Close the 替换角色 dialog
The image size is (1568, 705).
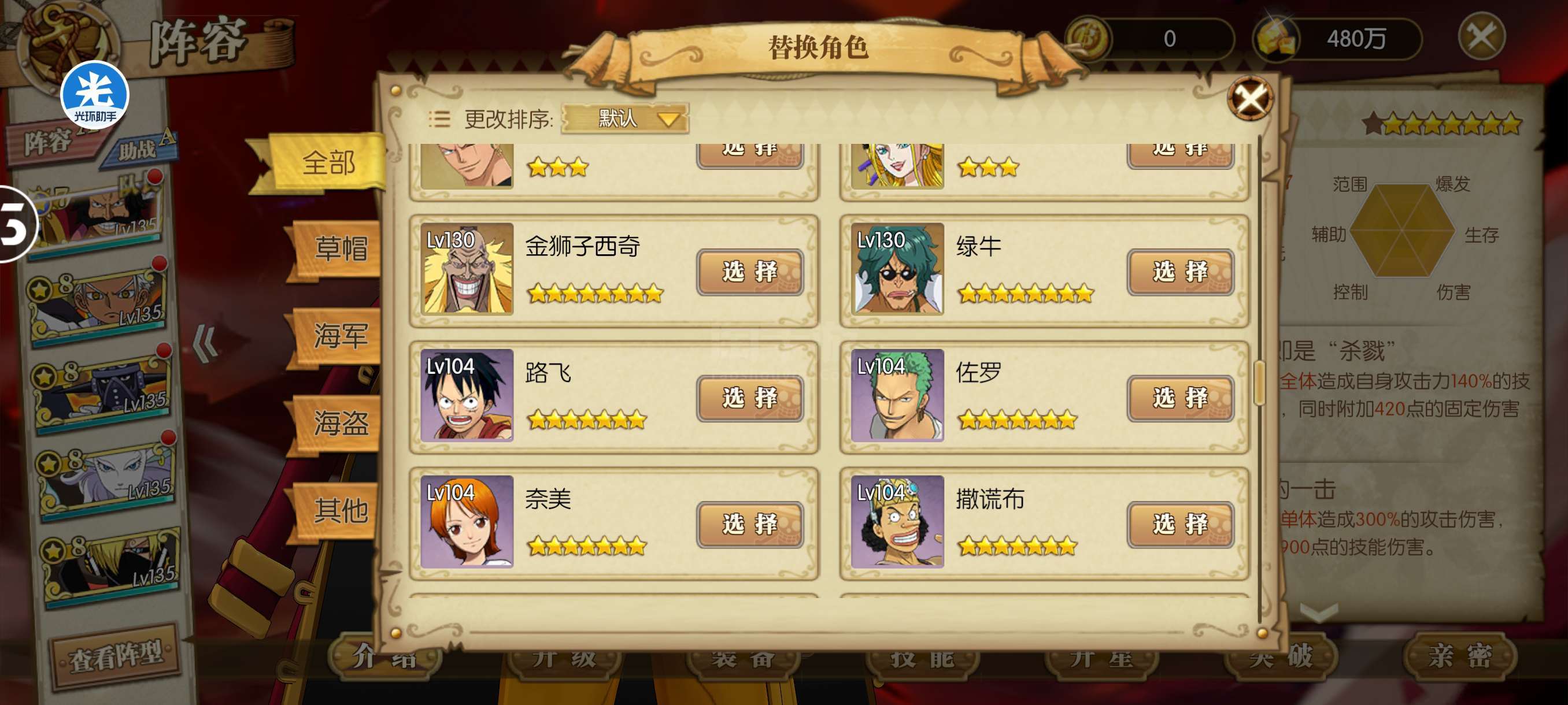click(1249, 98)
